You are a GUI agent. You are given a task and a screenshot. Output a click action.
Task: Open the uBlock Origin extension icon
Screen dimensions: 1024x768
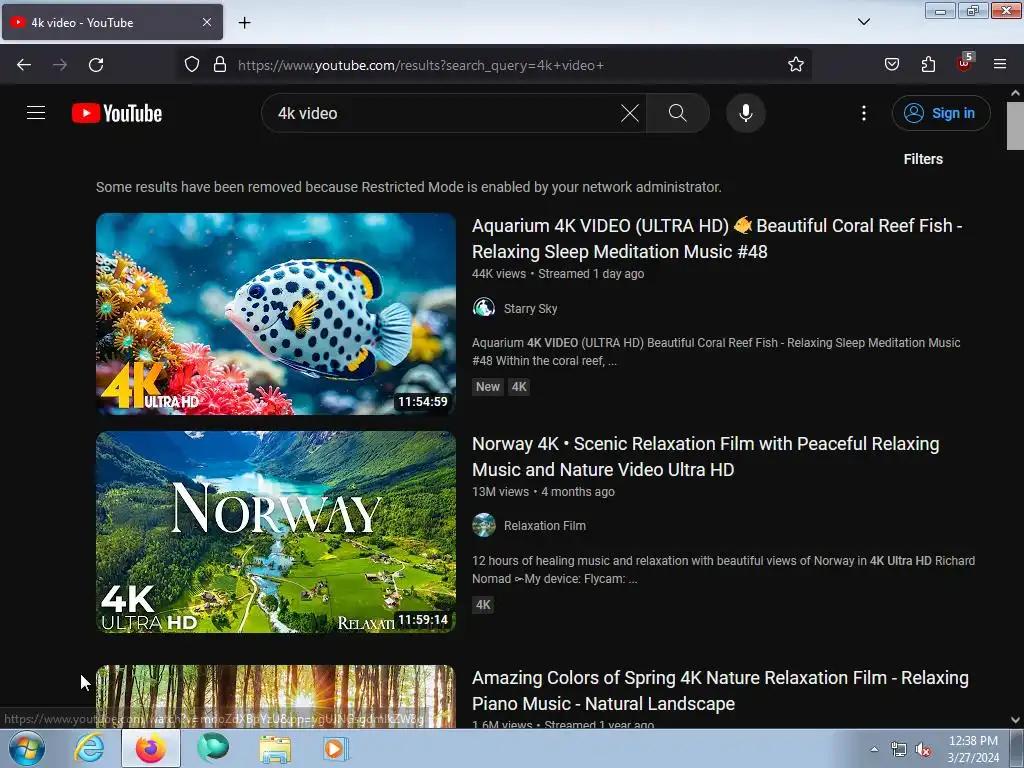(964, 63)
